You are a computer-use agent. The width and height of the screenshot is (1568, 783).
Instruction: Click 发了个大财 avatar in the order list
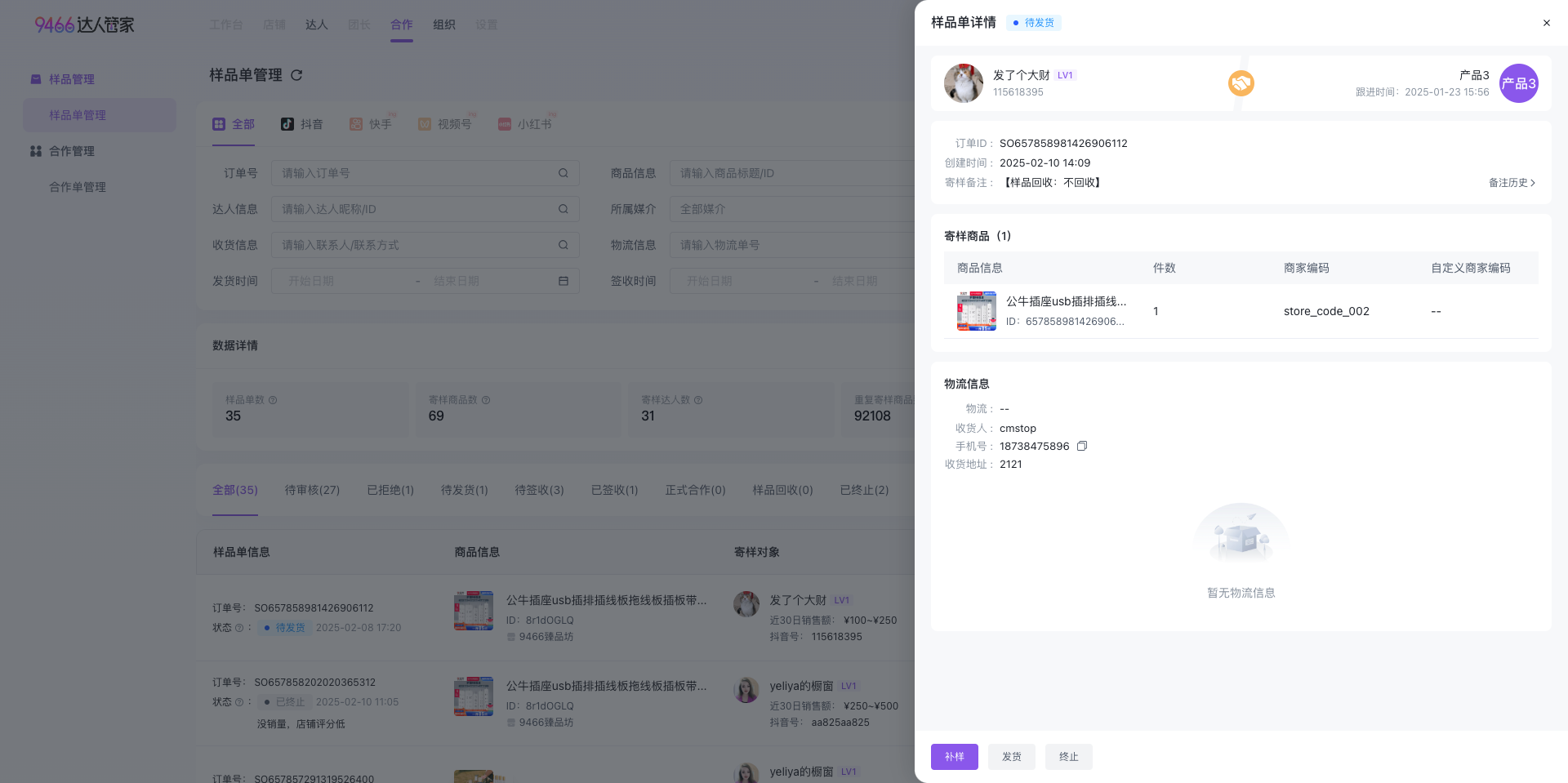746,604
